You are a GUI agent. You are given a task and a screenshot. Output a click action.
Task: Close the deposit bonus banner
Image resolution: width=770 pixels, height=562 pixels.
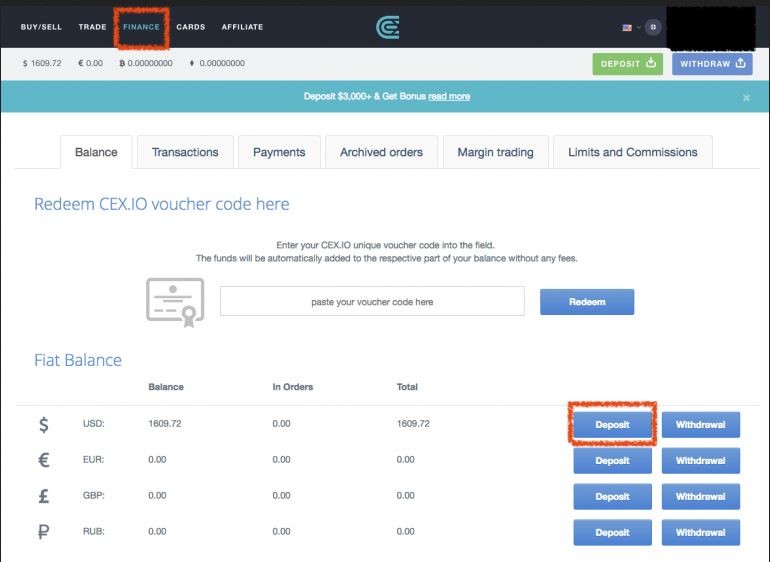coord(746,97)
